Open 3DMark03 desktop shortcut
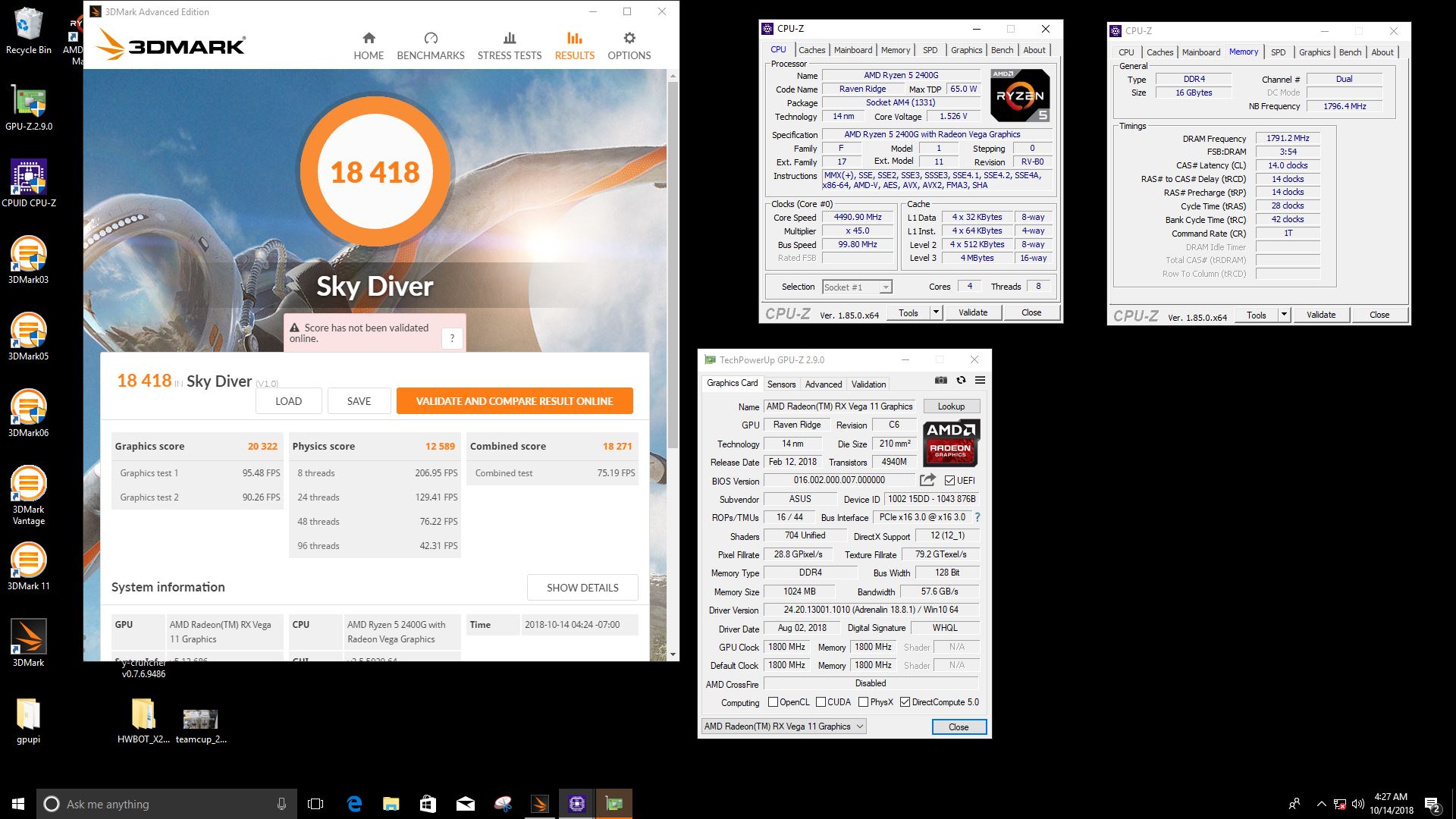 coord(28,261)
